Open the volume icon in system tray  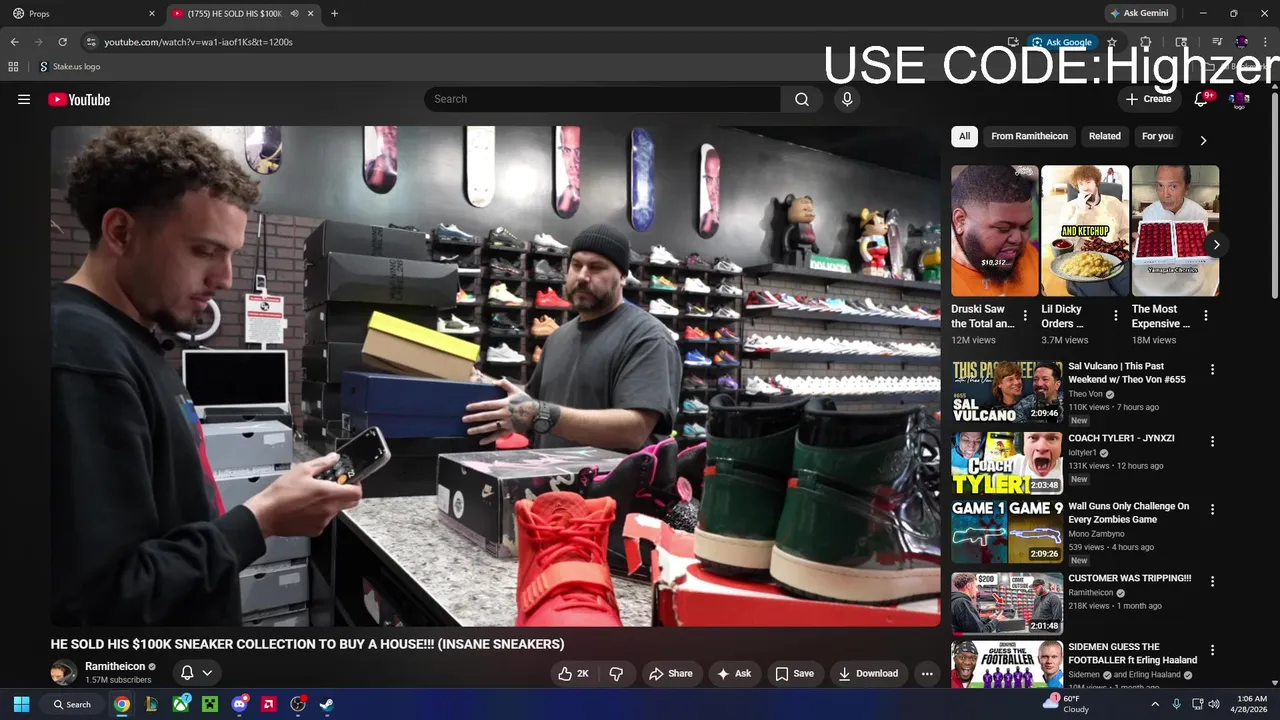pos(1214,704)
